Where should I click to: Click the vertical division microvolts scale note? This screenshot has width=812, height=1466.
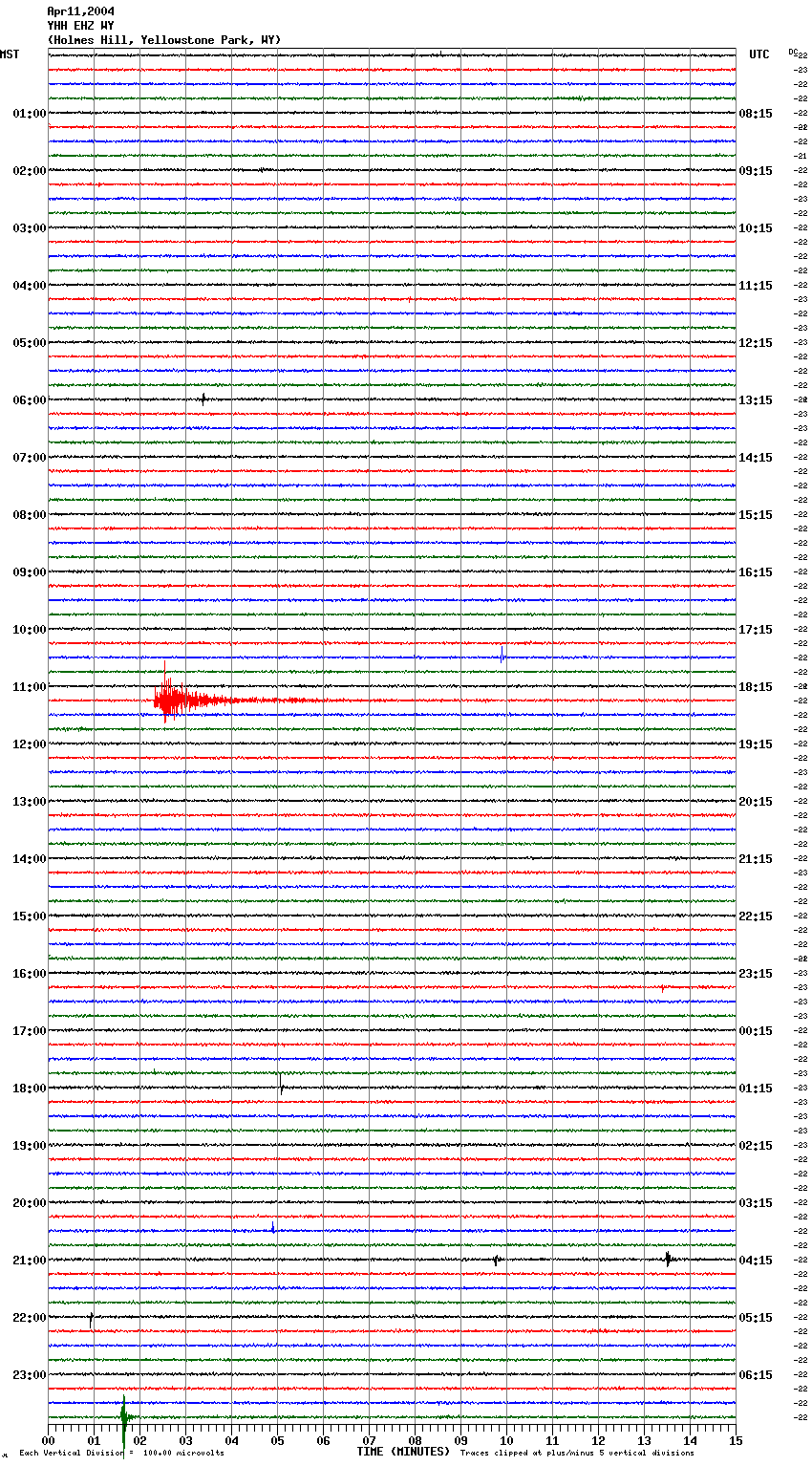[121, 1453]
